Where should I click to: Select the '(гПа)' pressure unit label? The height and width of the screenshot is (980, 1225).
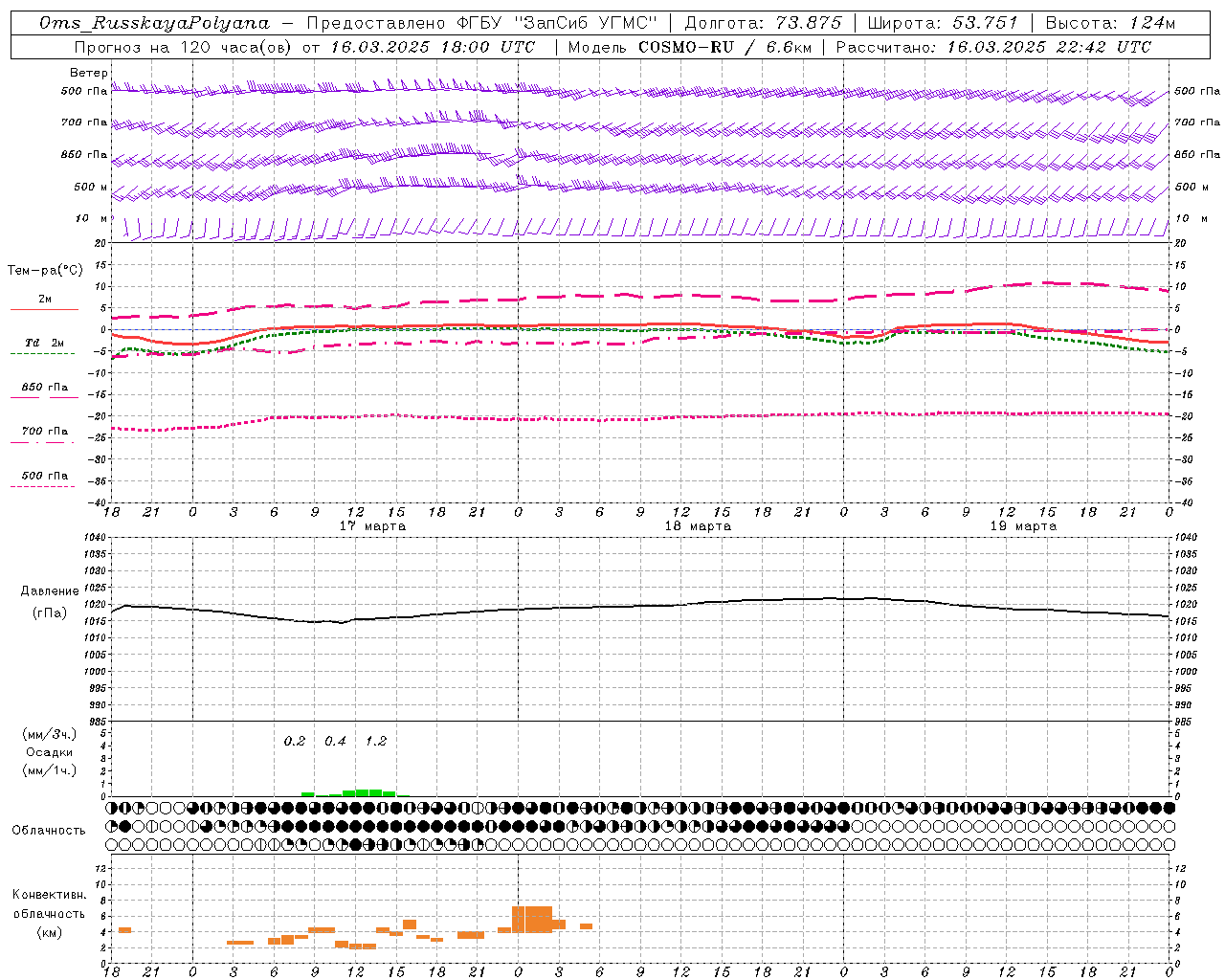49,612
